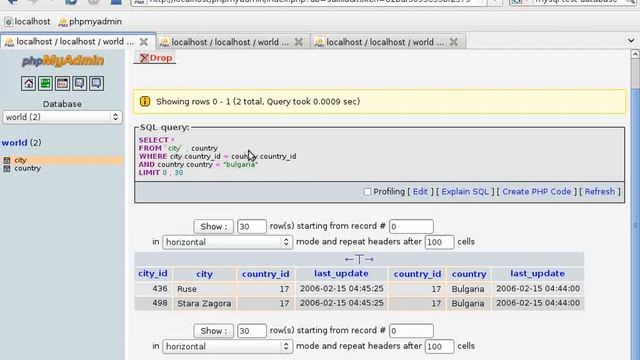Sort by city_id column header

coord(153,273)
